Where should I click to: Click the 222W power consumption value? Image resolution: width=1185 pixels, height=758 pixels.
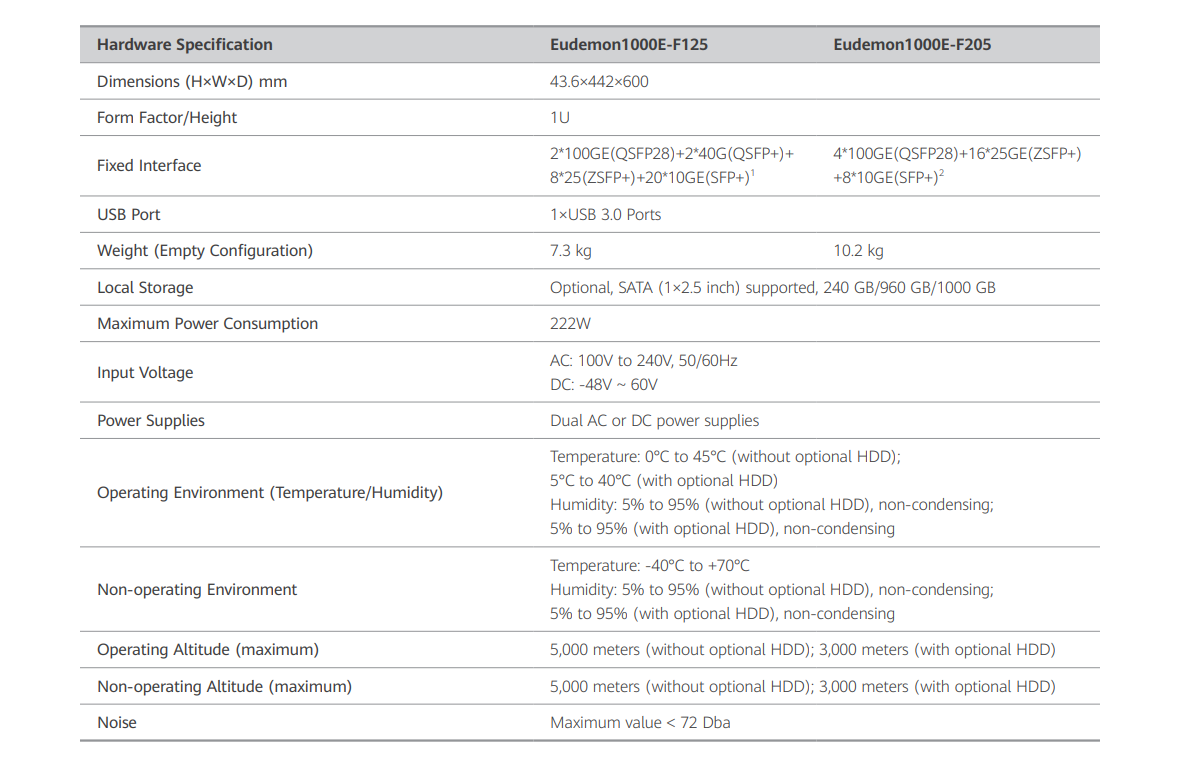click(x=570, y=324)
